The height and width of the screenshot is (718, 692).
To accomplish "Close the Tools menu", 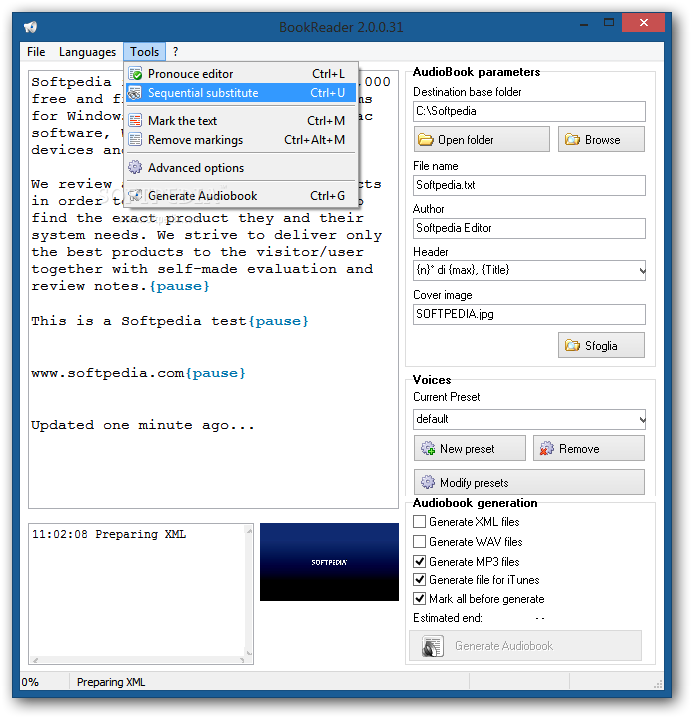I will coord(144,52).
